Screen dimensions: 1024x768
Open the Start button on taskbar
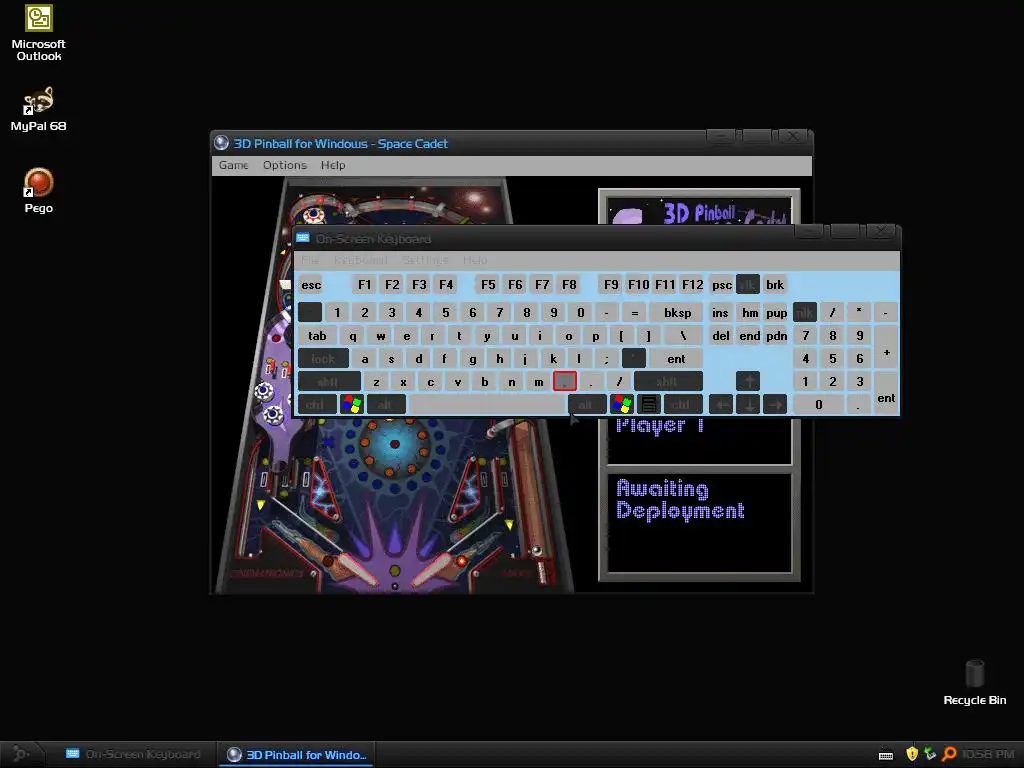[x=20, y=754]
